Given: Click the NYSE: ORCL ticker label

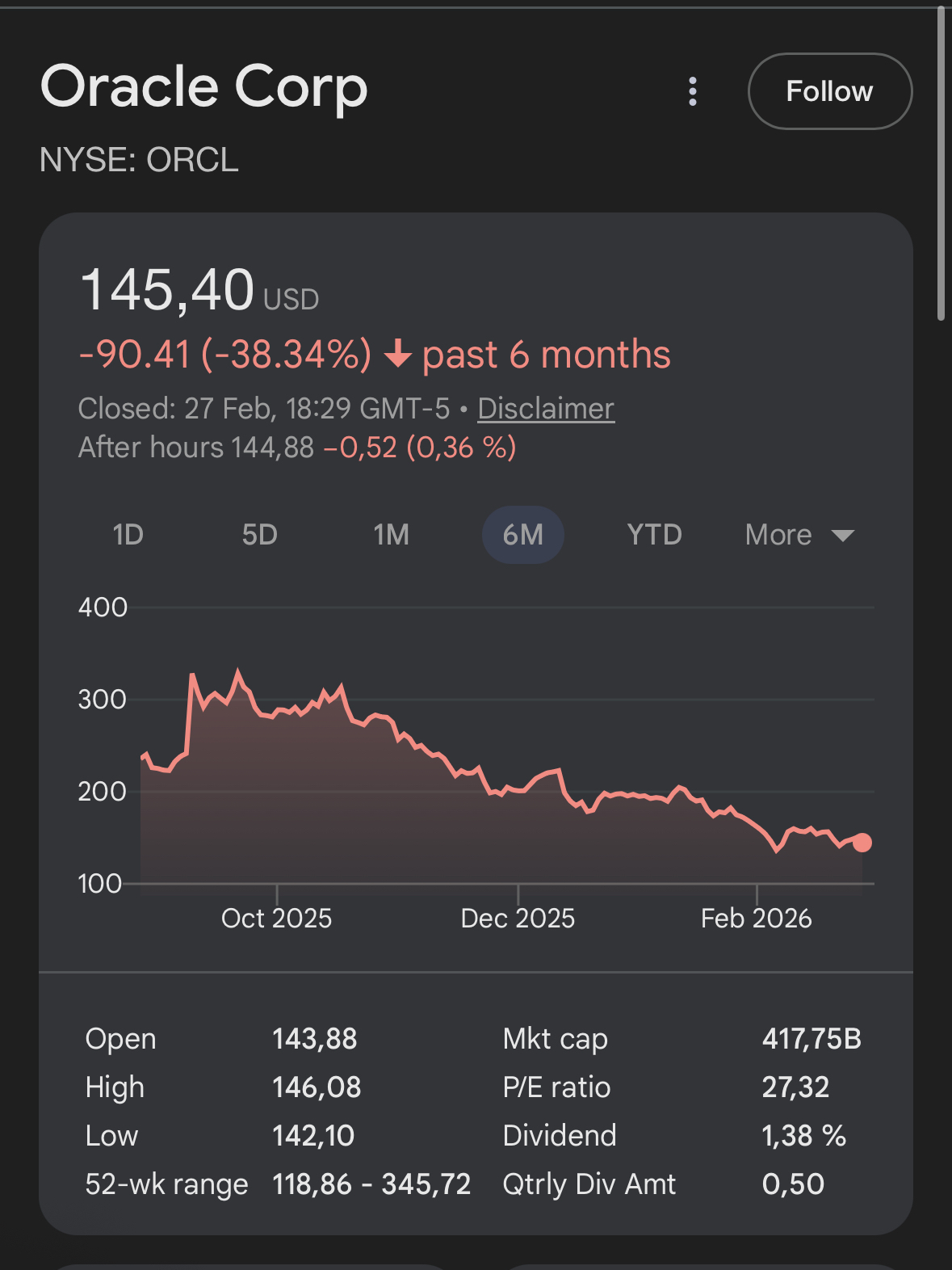Looking at the screenshot, I should click(139, 160).
